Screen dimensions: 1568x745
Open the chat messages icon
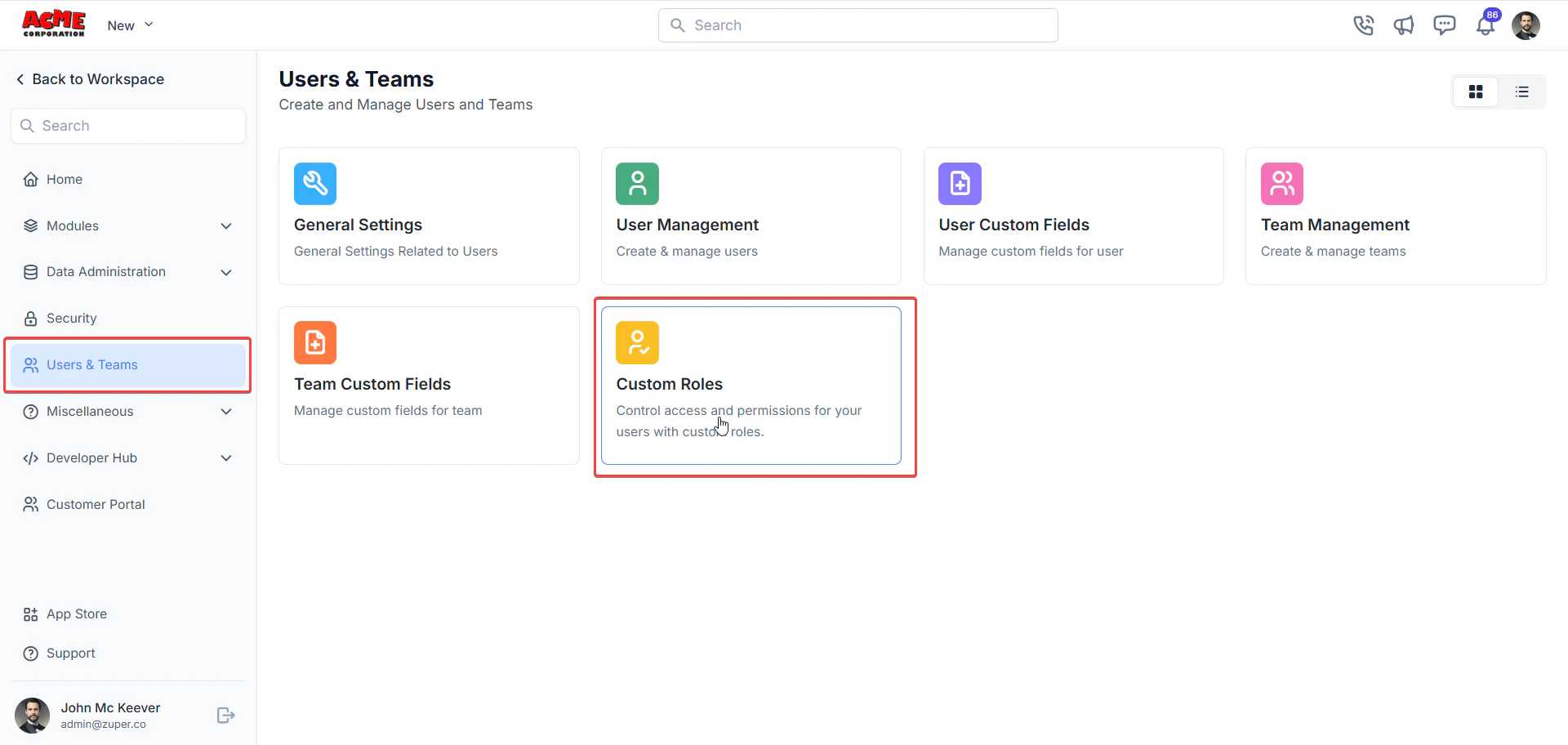point(1444,25)
